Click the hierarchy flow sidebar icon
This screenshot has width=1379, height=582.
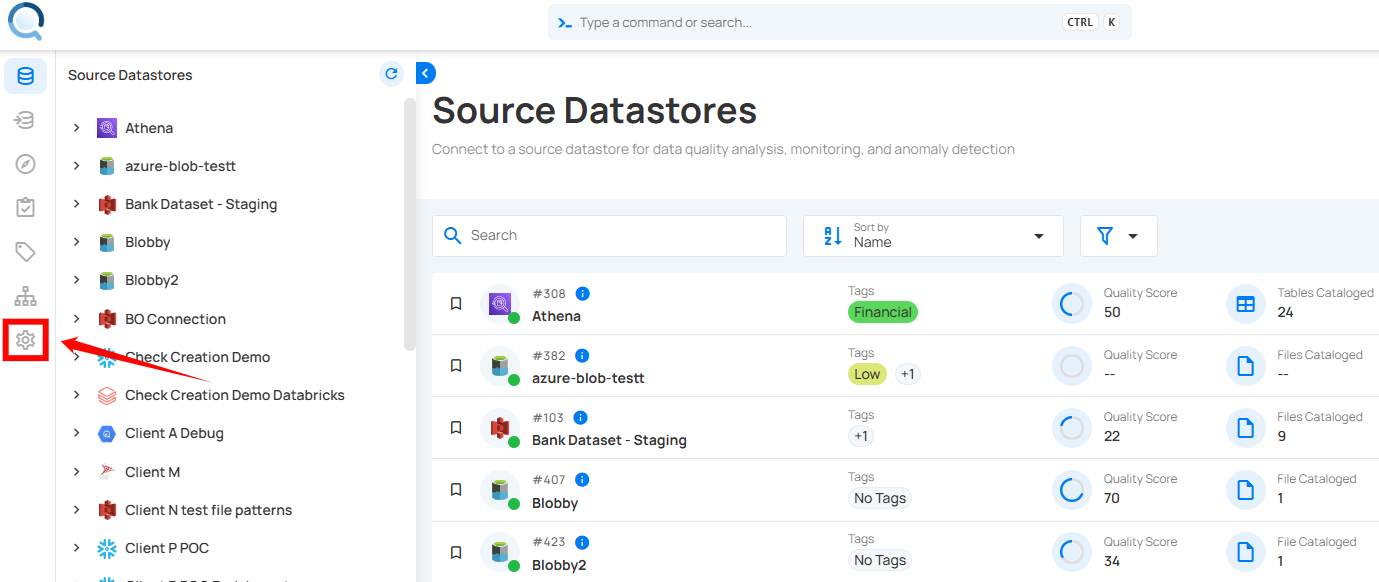tap(26, 296)
